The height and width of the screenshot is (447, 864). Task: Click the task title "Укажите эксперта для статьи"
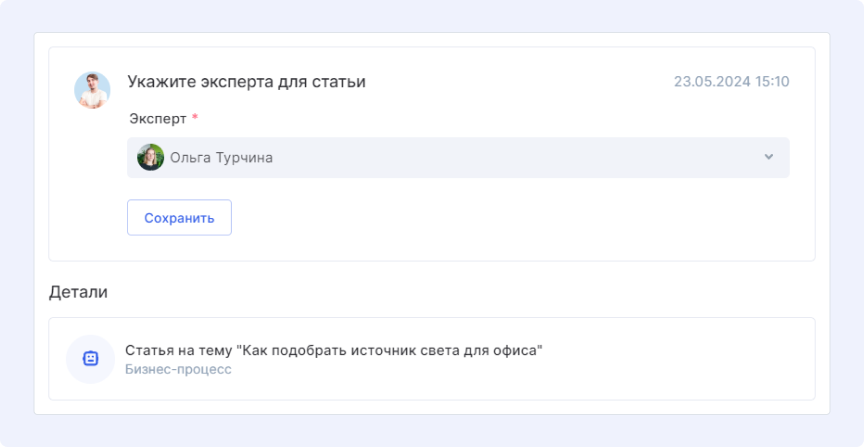[246, 82]
